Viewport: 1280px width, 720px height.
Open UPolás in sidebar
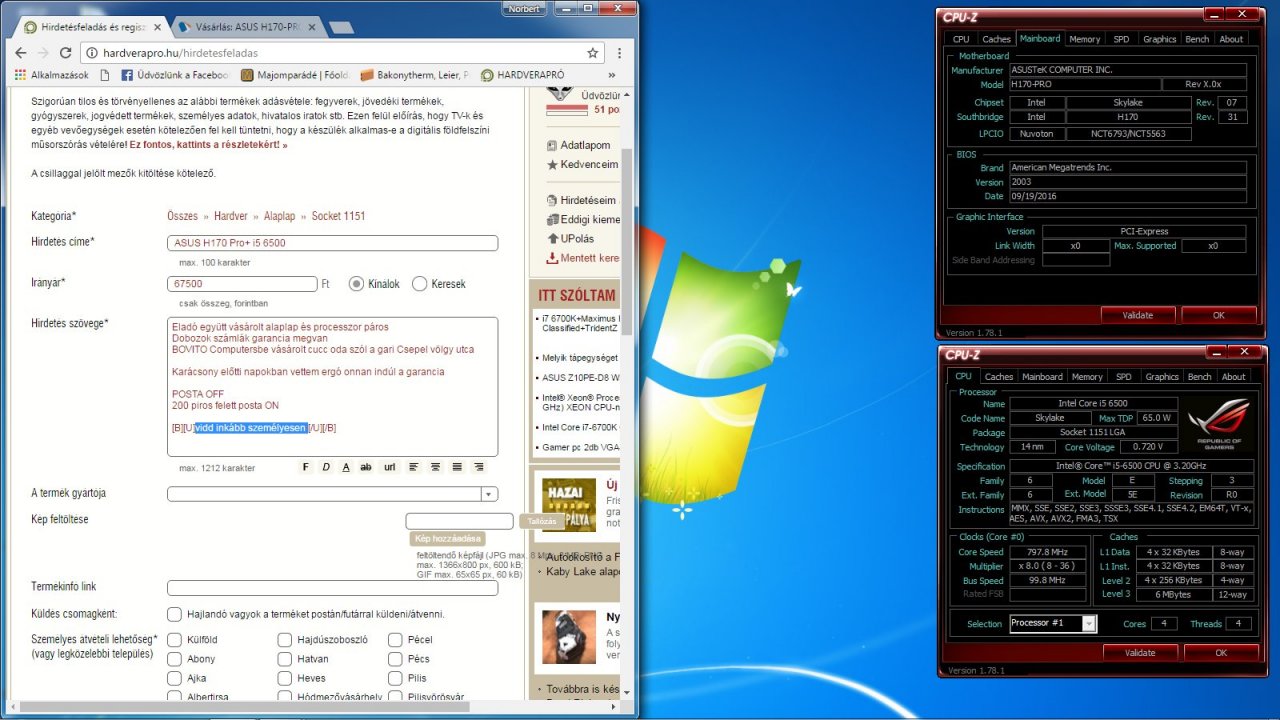pos(570,239)
